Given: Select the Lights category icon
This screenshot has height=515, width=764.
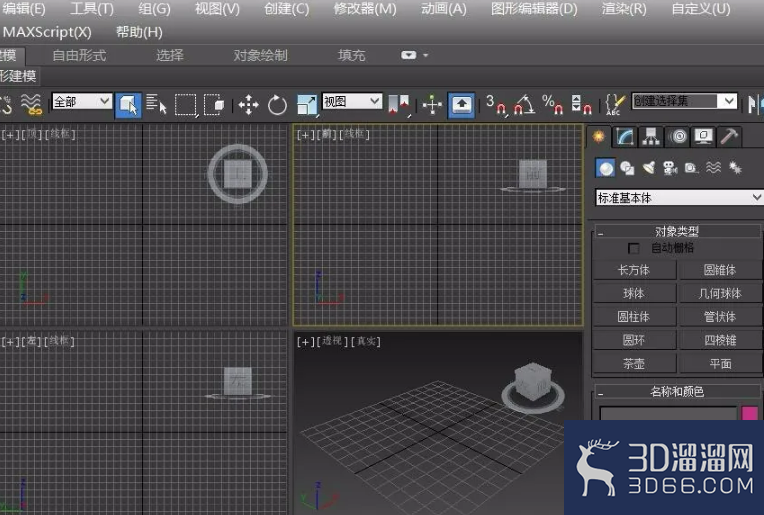Looking at the screenshot, I should 649,168.
